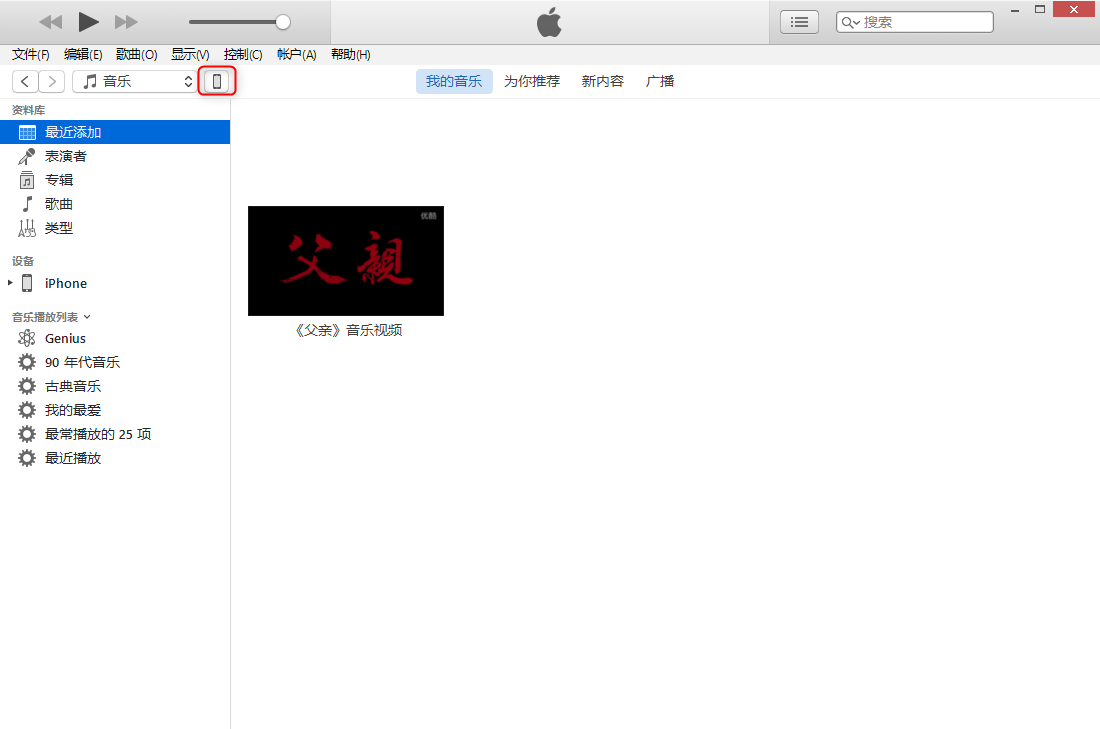
Task: Switch to the 为你推荐 tab
Action: click(x=531, y=81)
